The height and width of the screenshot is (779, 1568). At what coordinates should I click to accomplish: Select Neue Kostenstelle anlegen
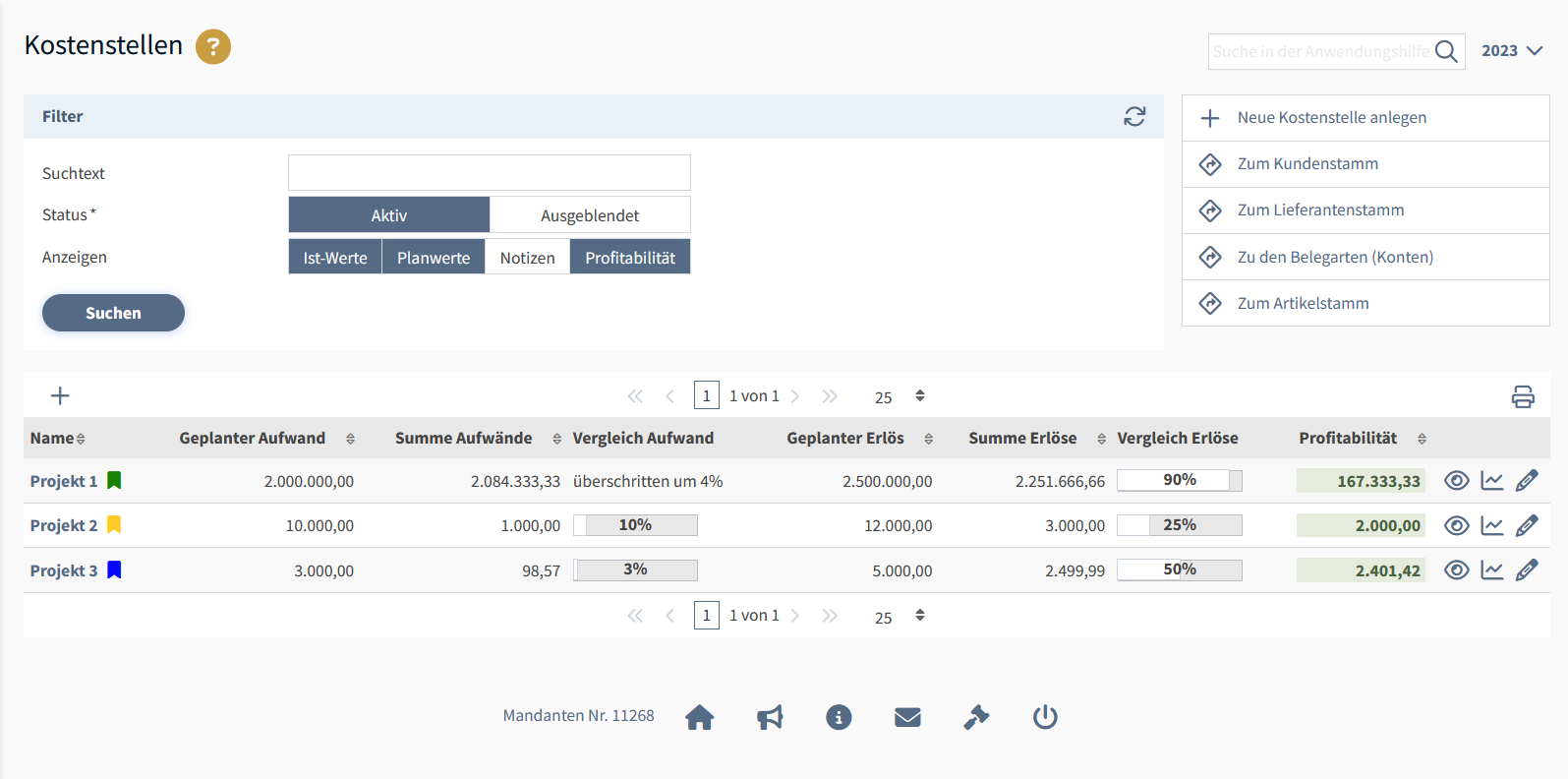click(1331, 118)
